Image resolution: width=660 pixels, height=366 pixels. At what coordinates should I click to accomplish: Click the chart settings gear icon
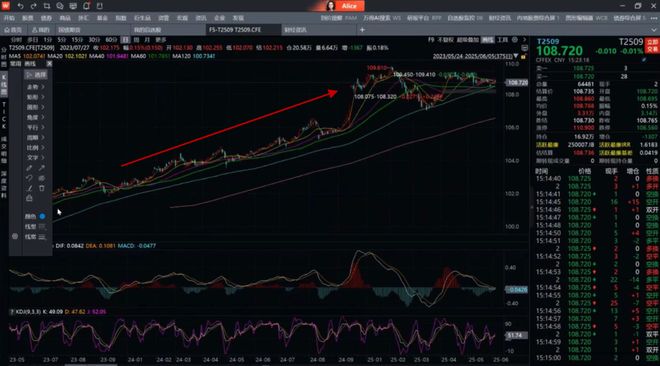point(514,40)
